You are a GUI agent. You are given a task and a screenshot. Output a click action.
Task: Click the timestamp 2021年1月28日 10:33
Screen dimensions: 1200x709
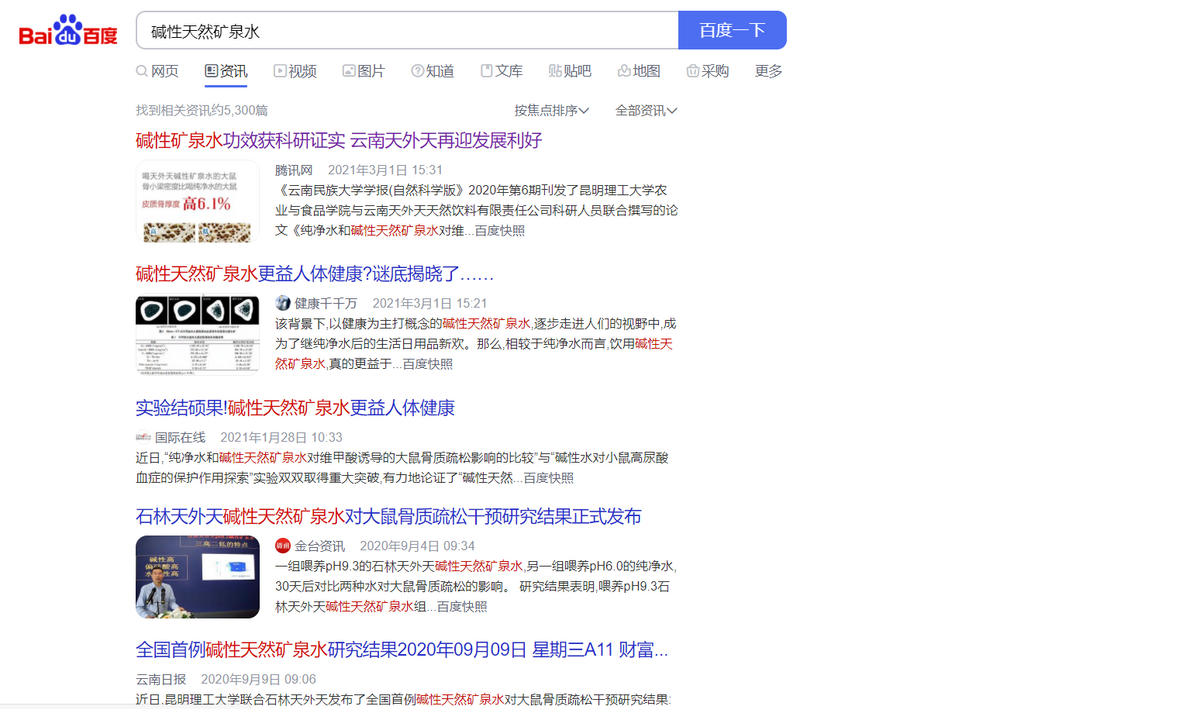(x=281, y=437)
